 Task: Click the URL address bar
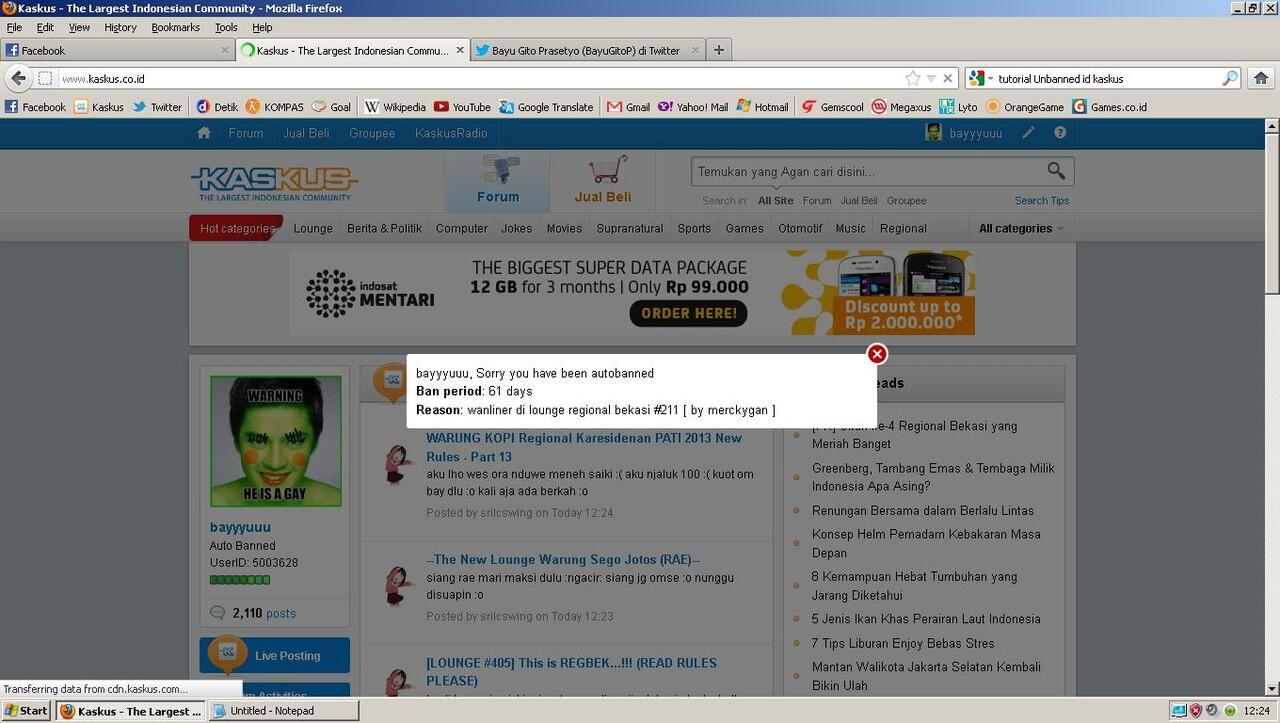pos(480,78)
